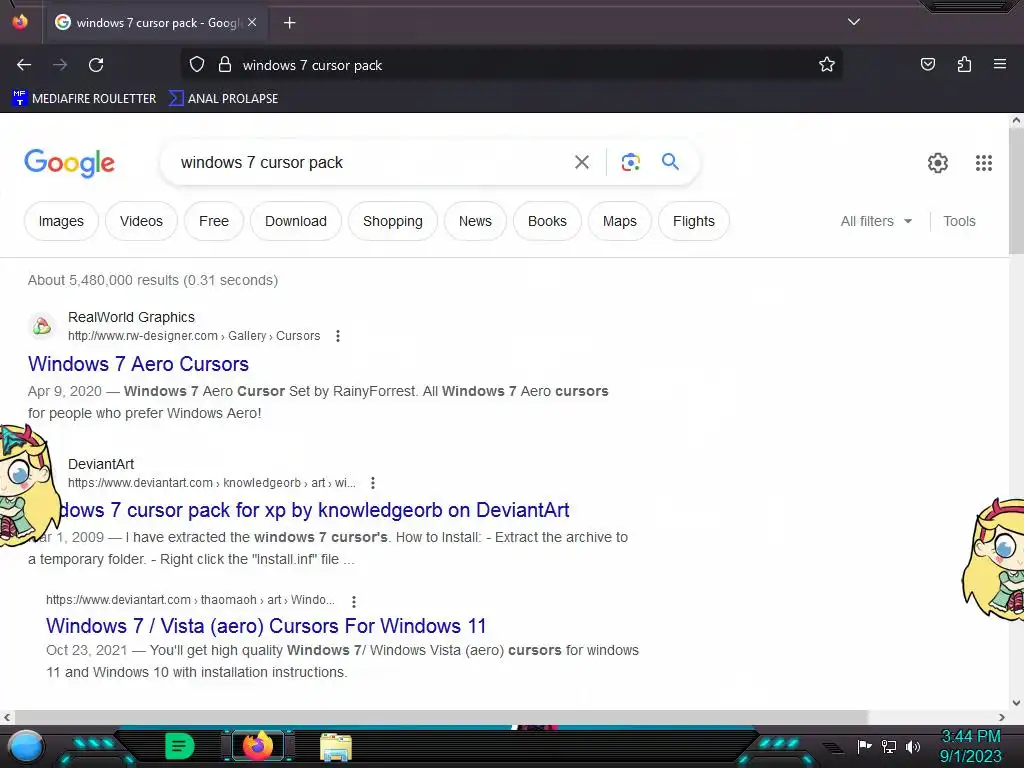The height and width of the screenshot is (768, 1024).
Task: Open the Tools search options
Action: point(959,221)
